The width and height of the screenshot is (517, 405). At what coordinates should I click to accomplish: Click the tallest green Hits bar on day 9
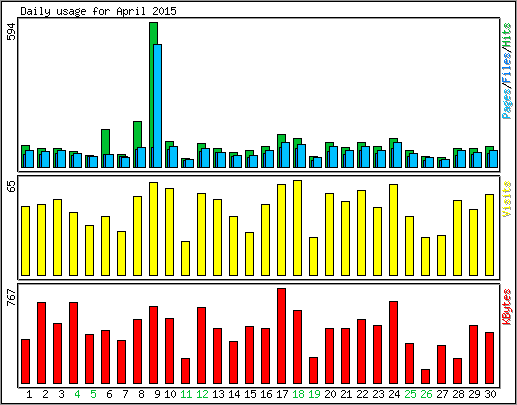click(153, 95)
